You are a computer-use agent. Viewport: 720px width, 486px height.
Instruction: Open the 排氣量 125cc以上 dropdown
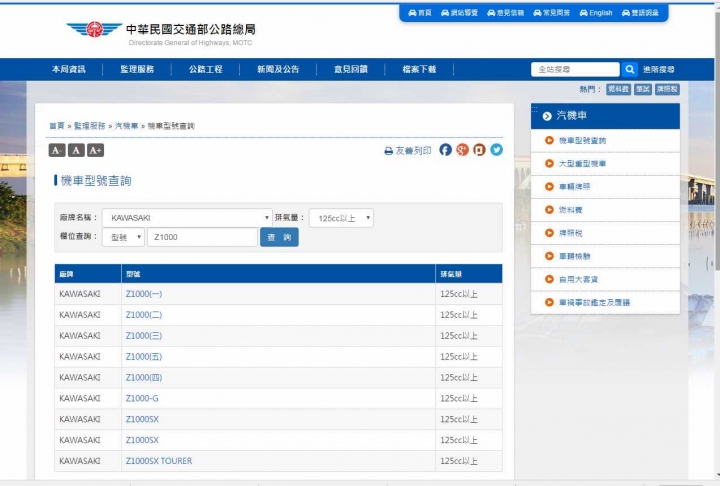pos(341,218)
